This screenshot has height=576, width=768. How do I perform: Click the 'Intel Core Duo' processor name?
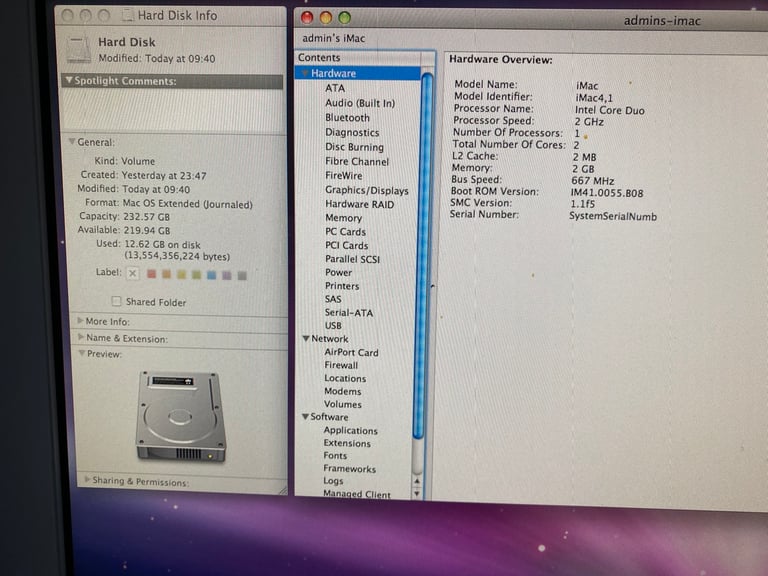[609, 110]
